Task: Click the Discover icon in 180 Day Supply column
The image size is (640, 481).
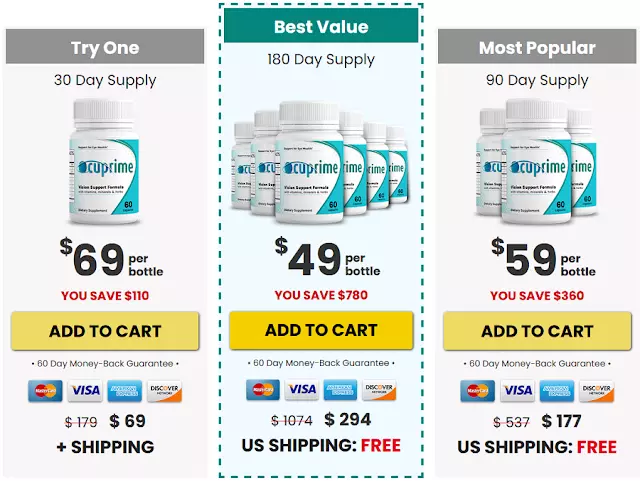Action: point(379,390)
